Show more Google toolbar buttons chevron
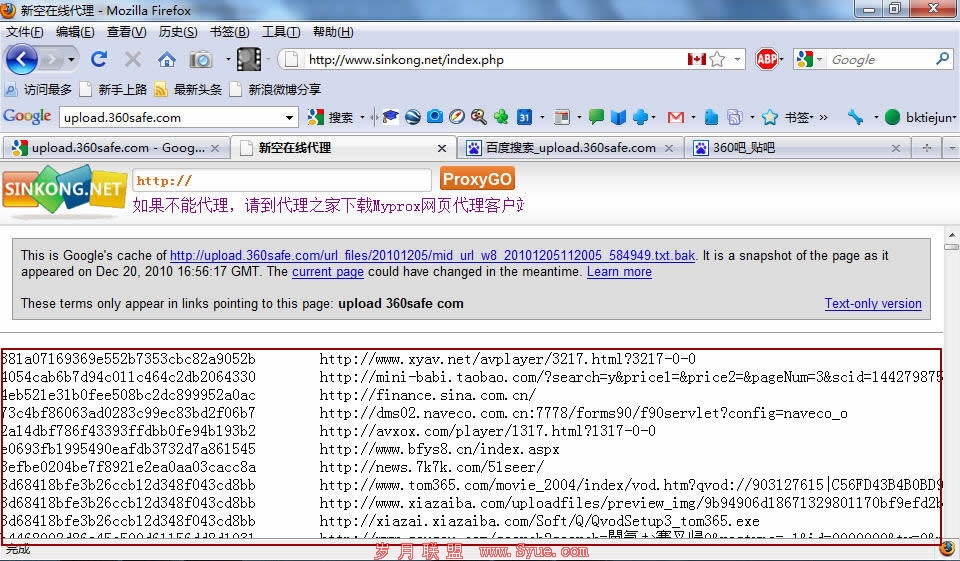 pos(823,116)
